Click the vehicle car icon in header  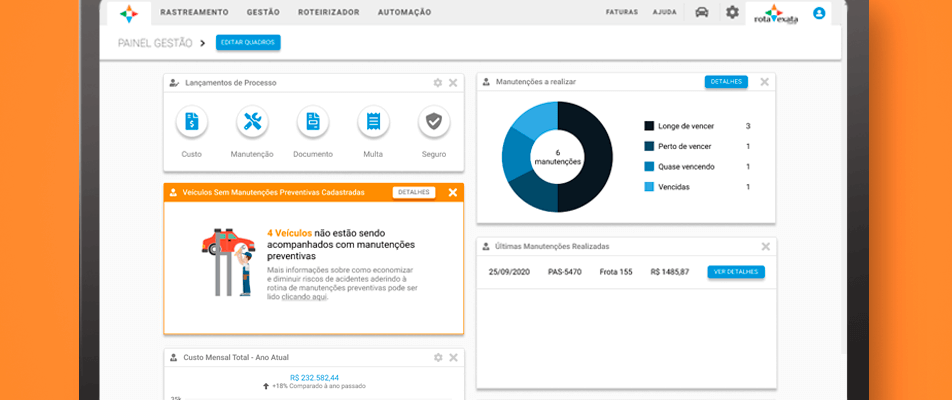(702, 13)
